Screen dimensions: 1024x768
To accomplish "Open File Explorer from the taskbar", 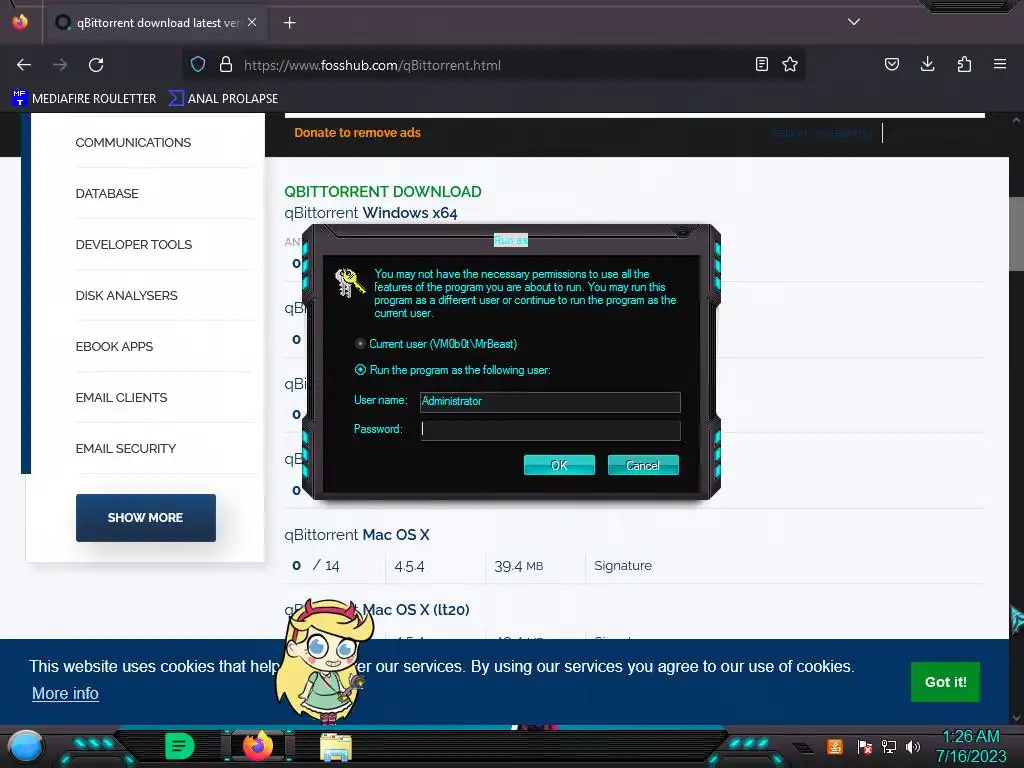I will pyautogui.click(x=336, y=747).
